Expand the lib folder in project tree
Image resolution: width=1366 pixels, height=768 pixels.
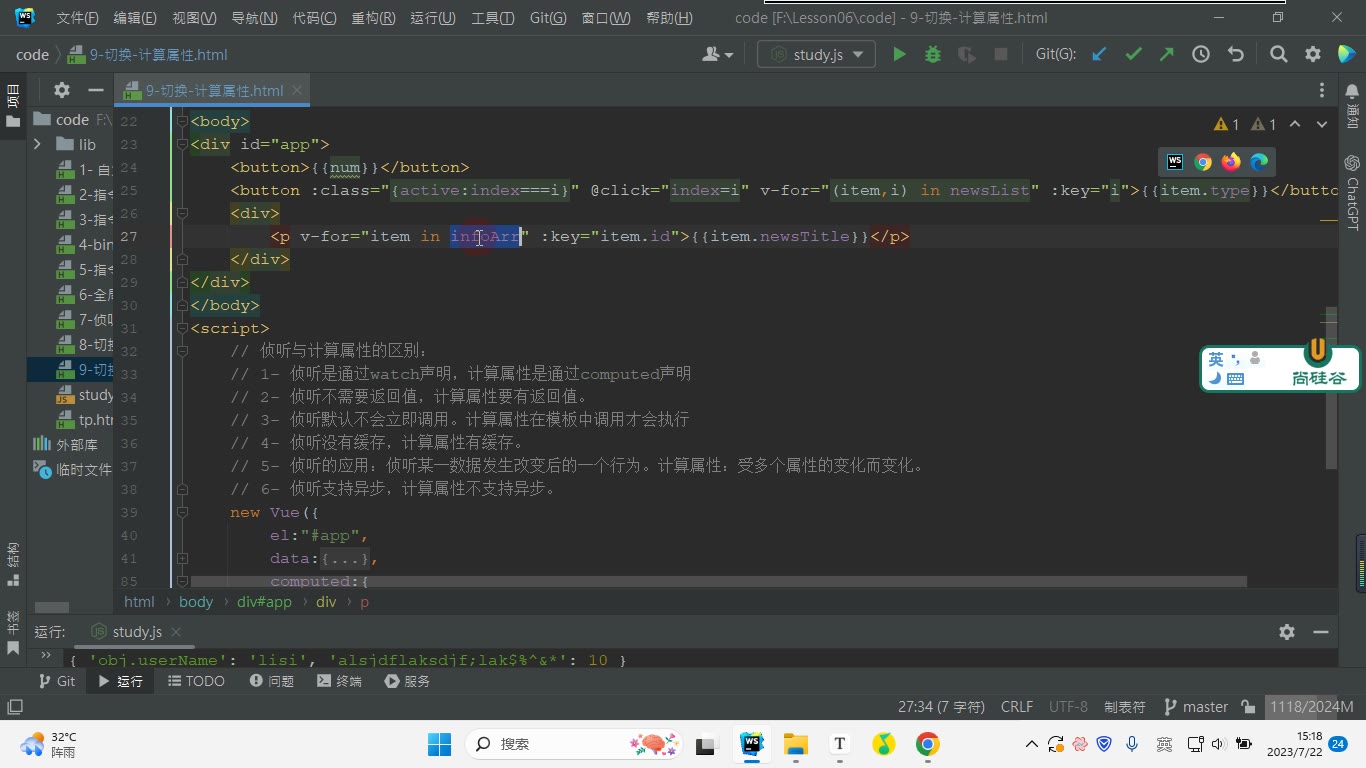point(37,145)
